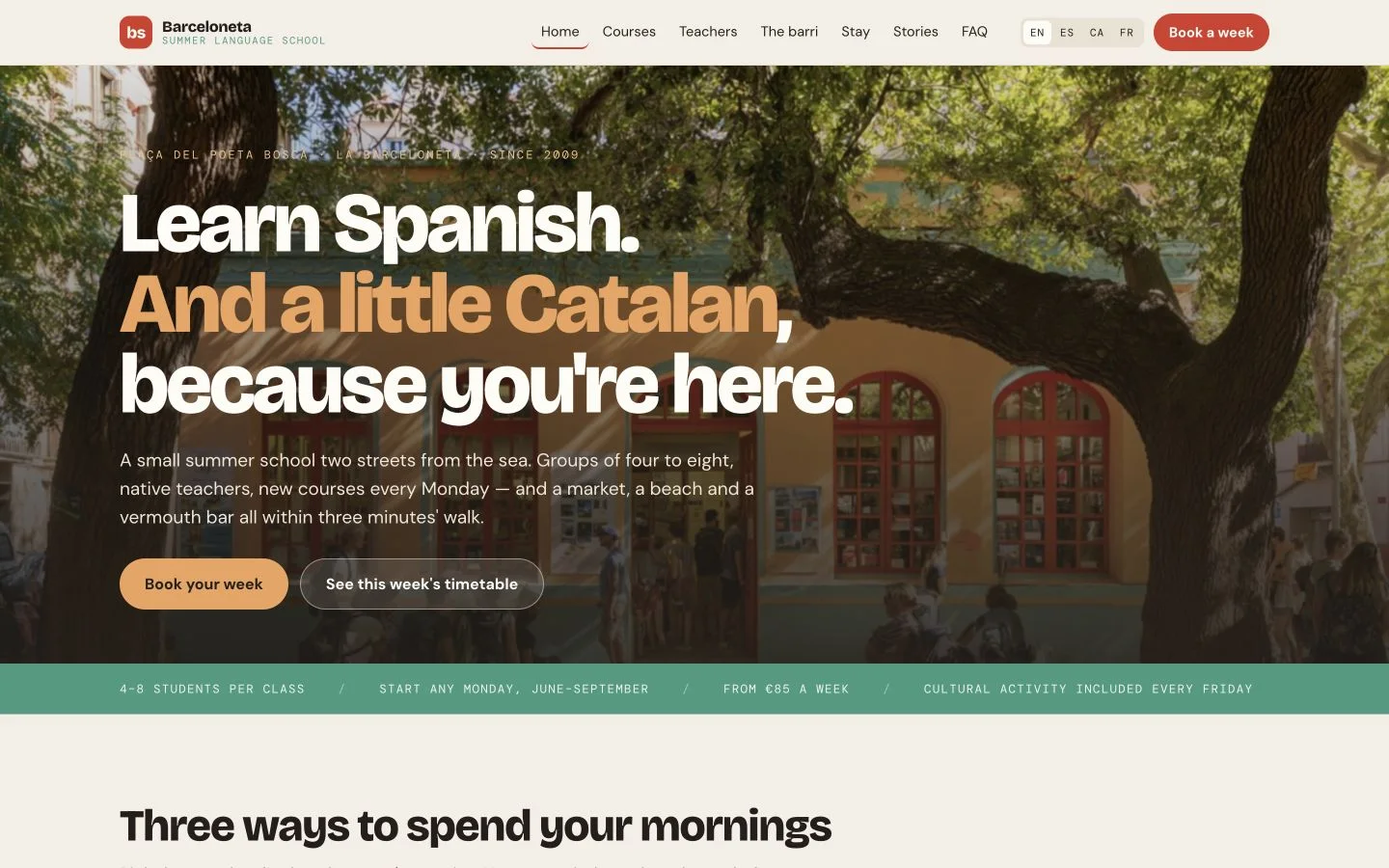This screenshot has width=1389, height=868.
Task: Open See this week's timetable
Action: pos(422,584)
